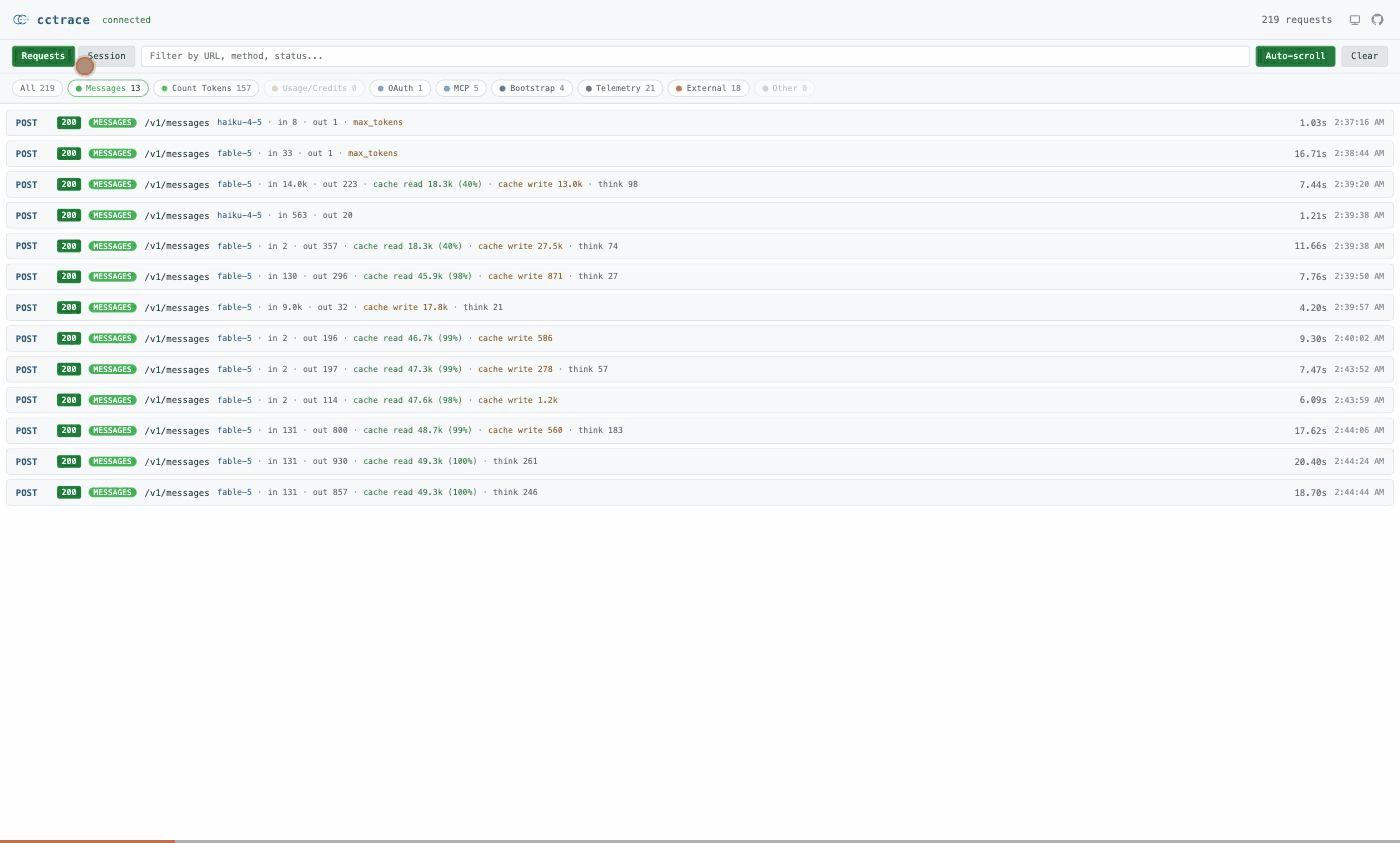Toggle the External 18 filter chip
This screenshot has height=843, width=1400.
click(708, 88)
